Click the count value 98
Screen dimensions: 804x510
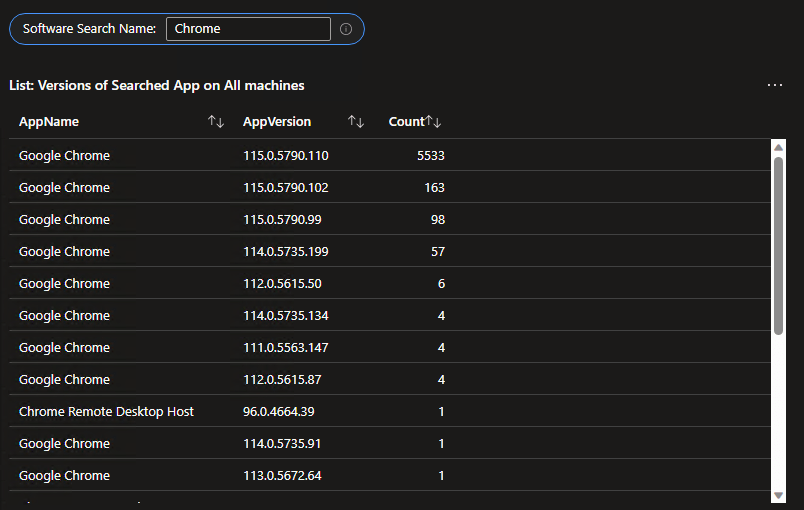[x=438, y=220]
